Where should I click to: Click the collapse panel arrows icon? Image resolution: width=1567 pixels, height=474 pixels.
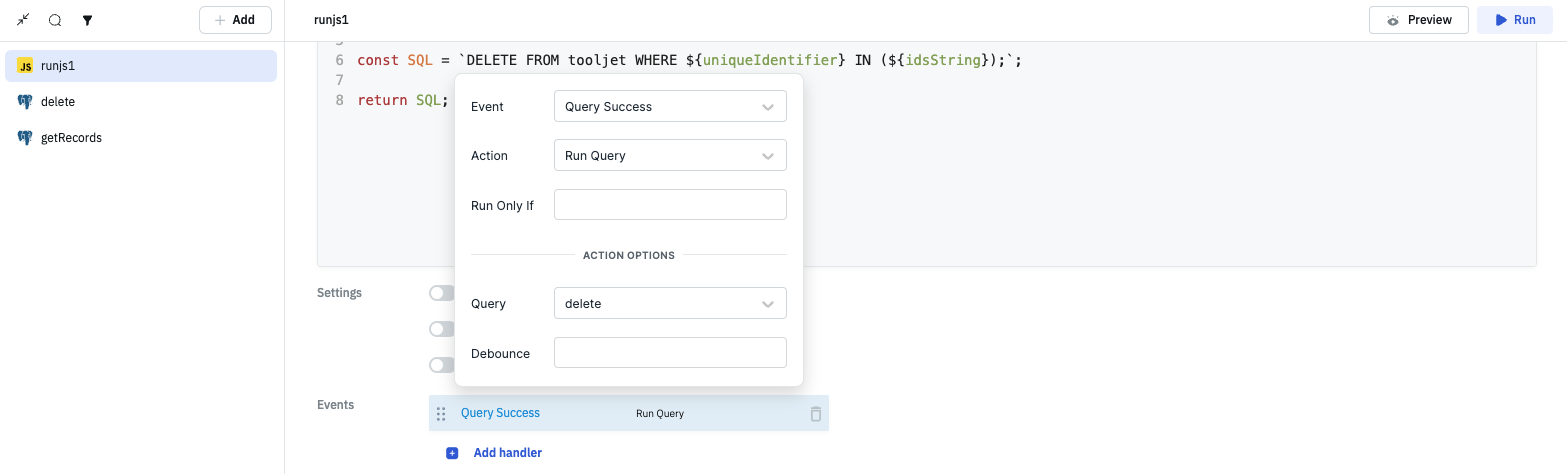click(x=24, y=20)
